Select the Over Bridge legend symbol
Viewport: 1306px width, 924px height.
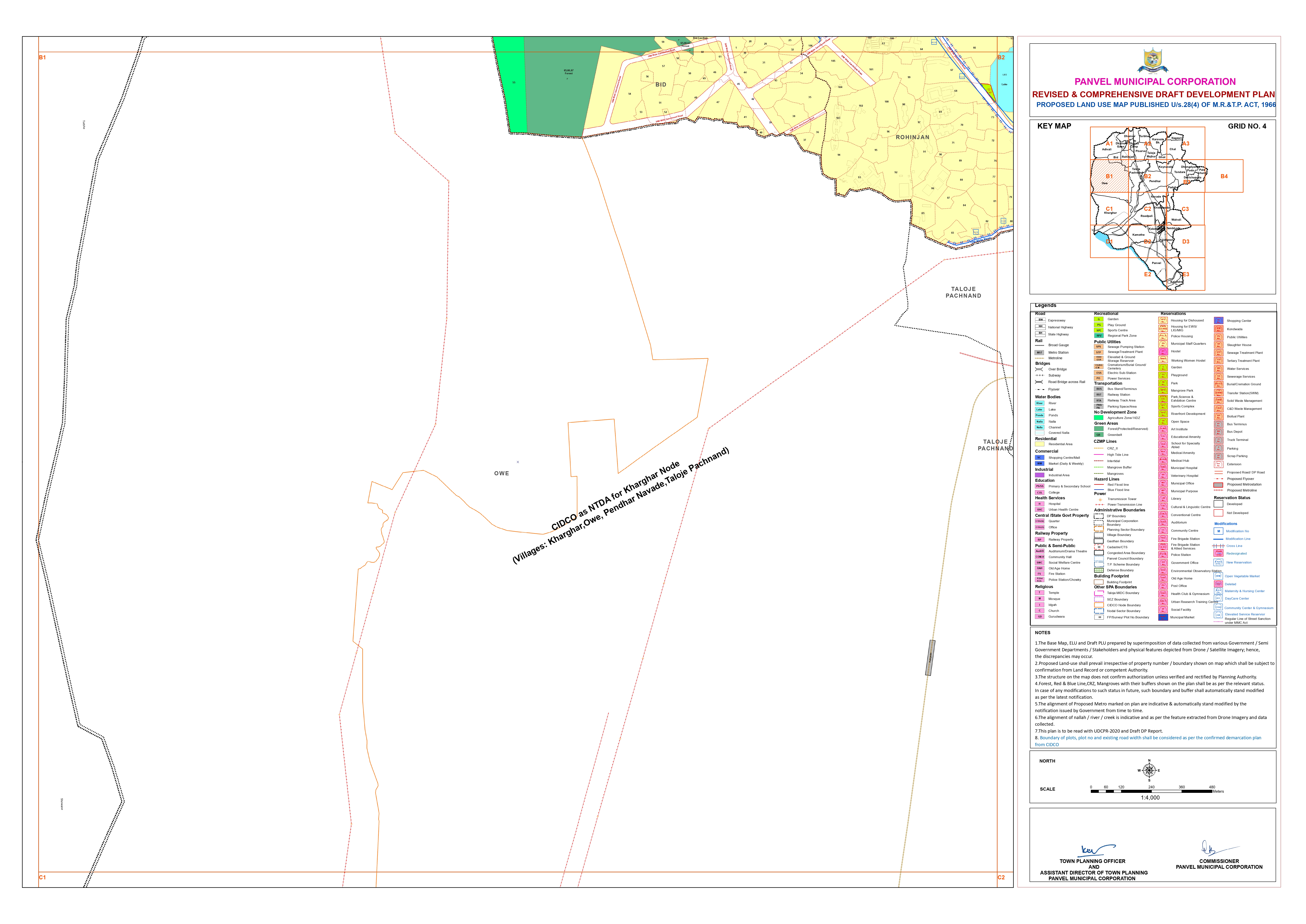pos(1039,369)
